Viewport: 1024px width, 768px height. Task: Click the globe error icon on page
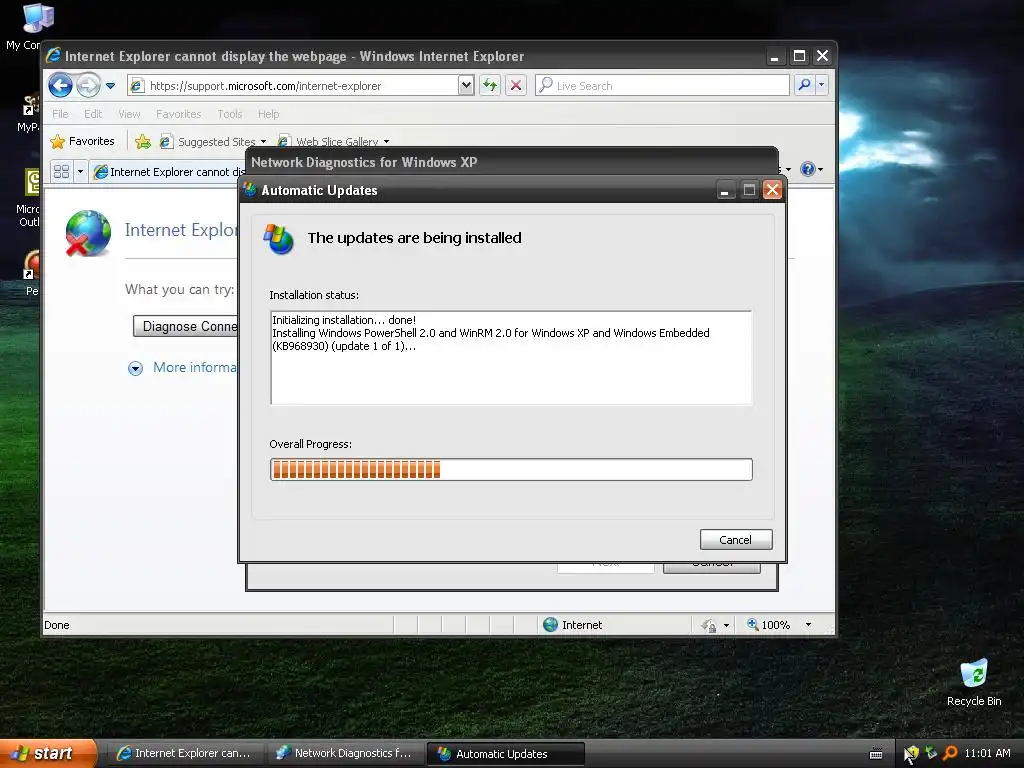(88, 233)
